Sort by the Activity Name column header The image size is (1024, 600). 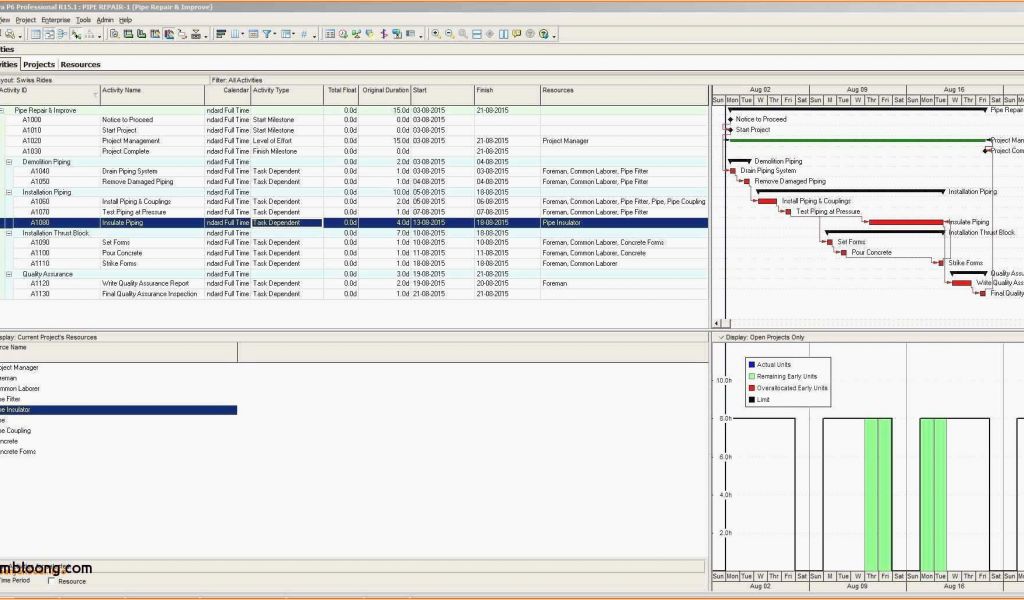(152, 95)
